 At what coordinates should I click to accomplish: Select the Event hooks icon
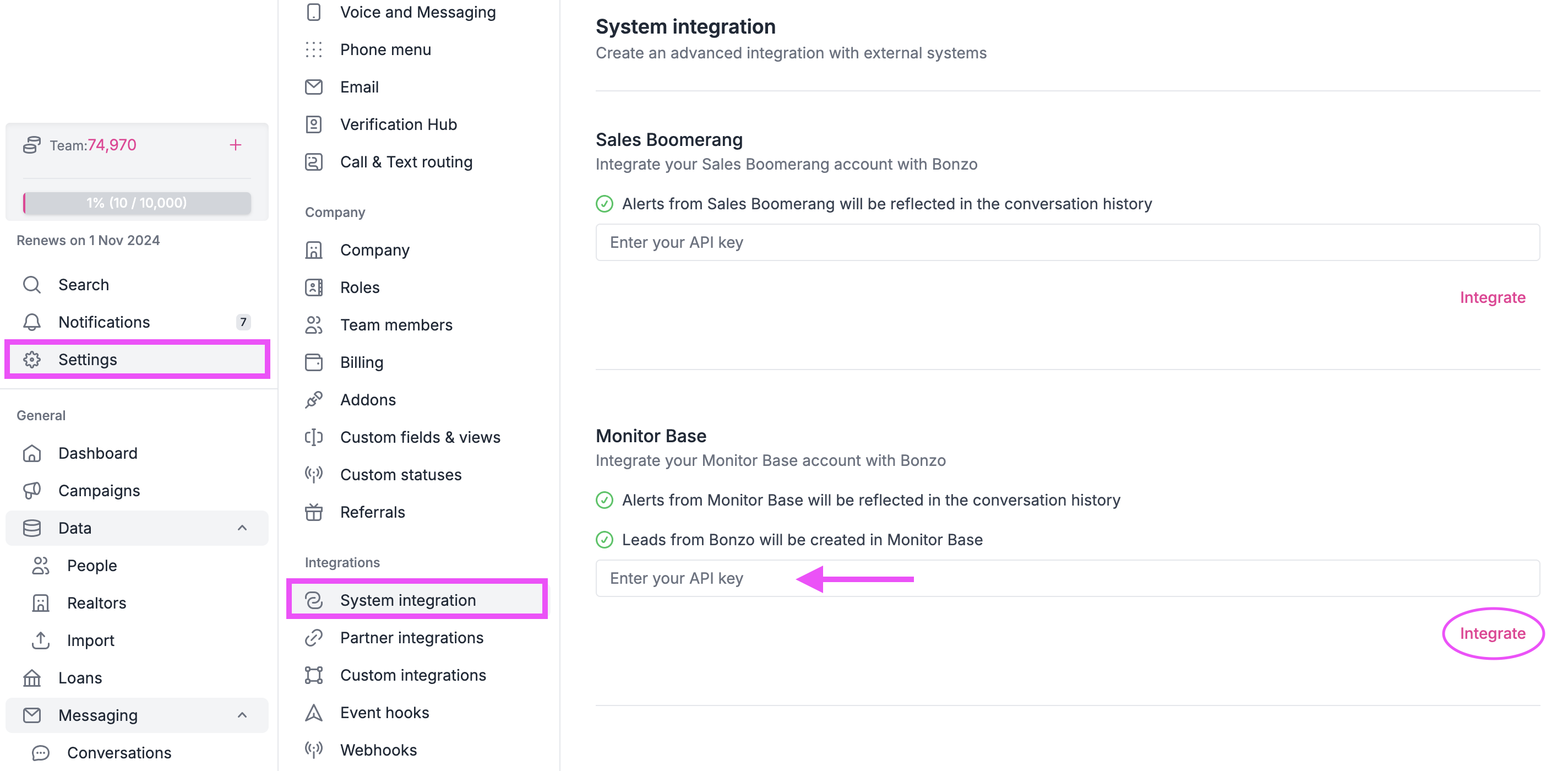point(313,712)
